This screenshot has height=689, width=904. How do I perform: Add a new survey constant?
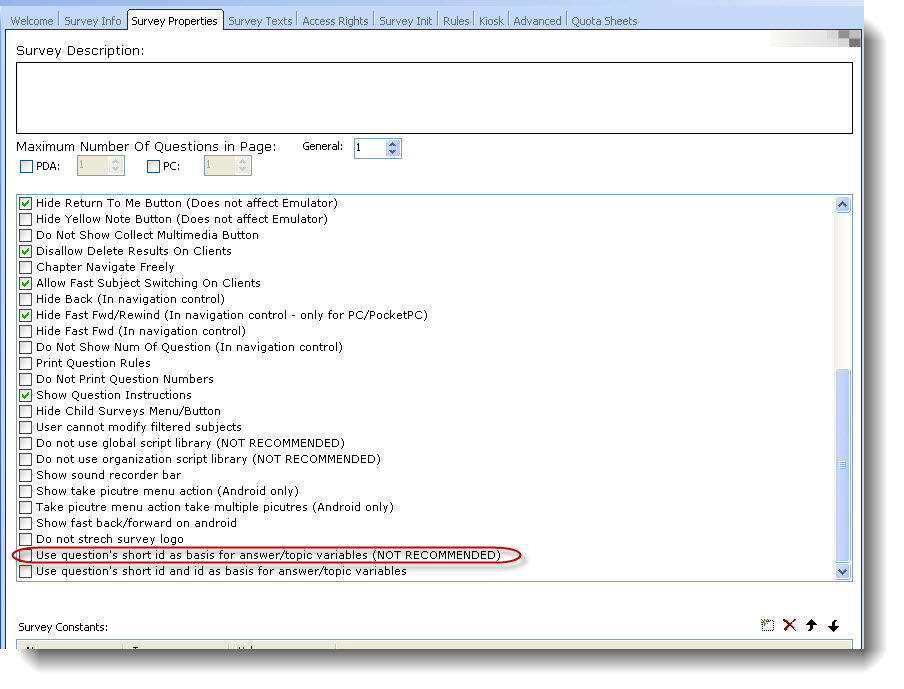click(767, 625)
